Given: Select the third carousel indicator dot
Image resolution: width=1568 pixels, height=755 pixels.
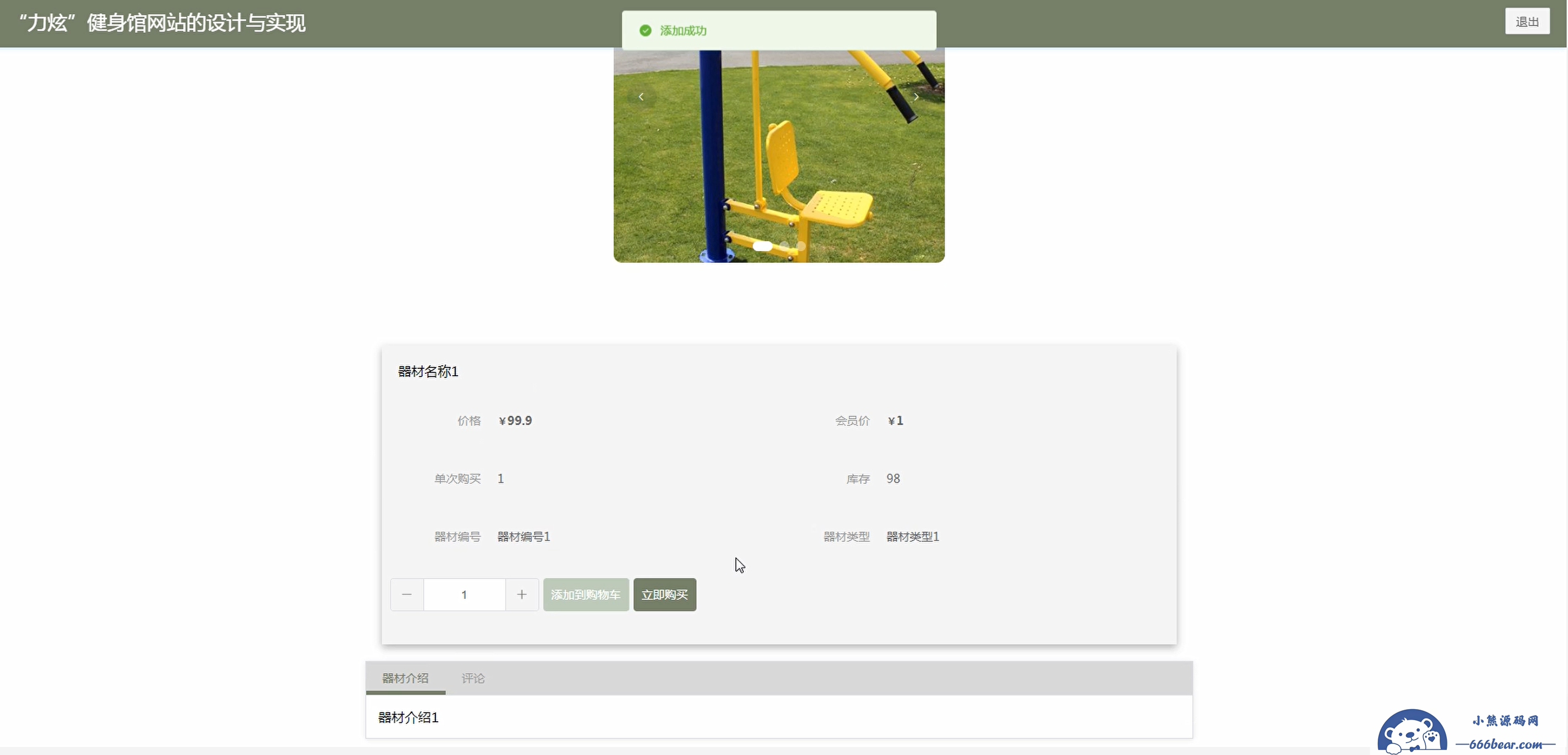Looking at the screenshot, I should (x=801, y=246).
